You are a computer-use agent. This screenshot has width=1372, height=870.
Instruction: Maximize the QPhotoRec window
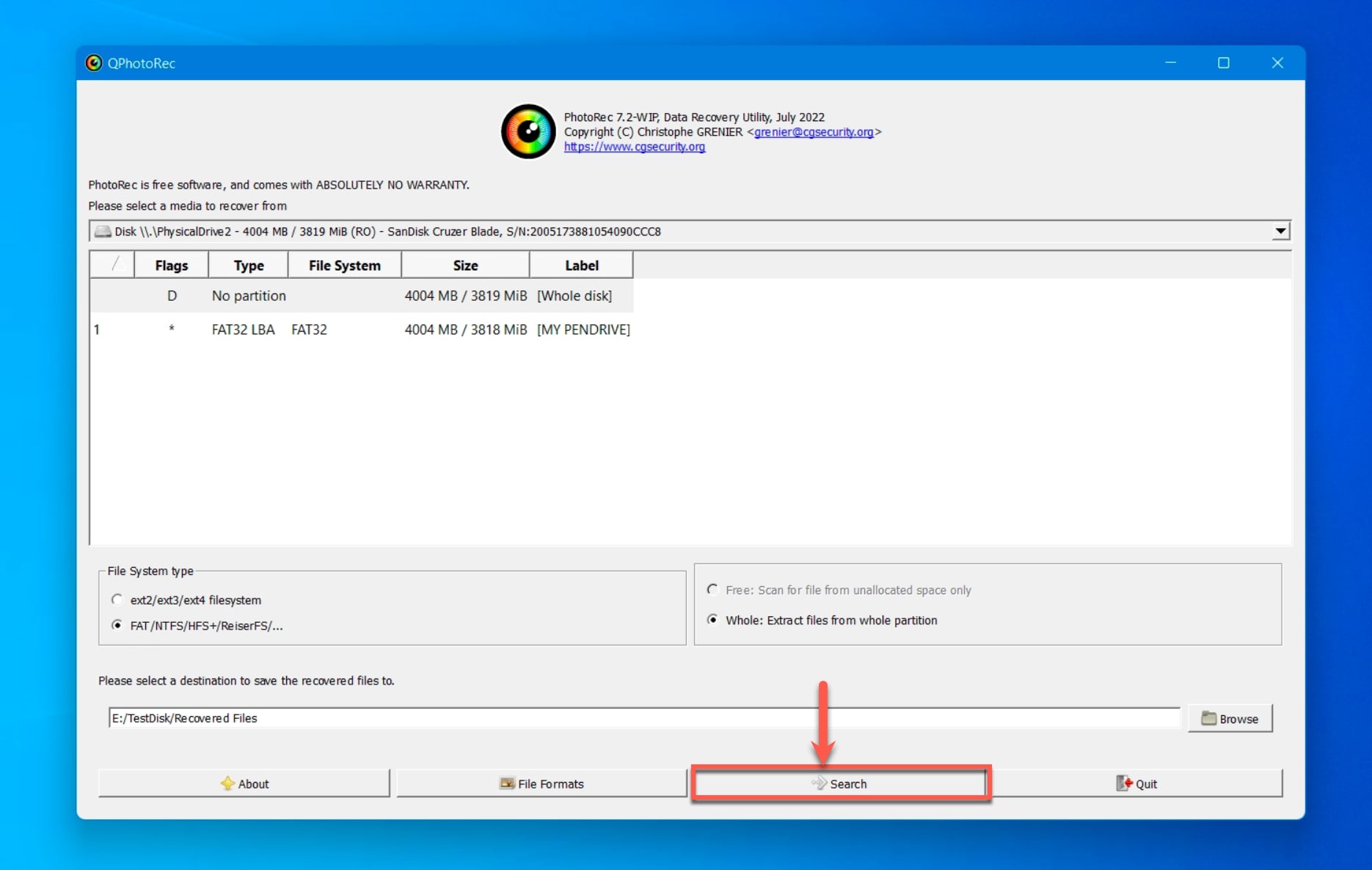coord(1223,63)
